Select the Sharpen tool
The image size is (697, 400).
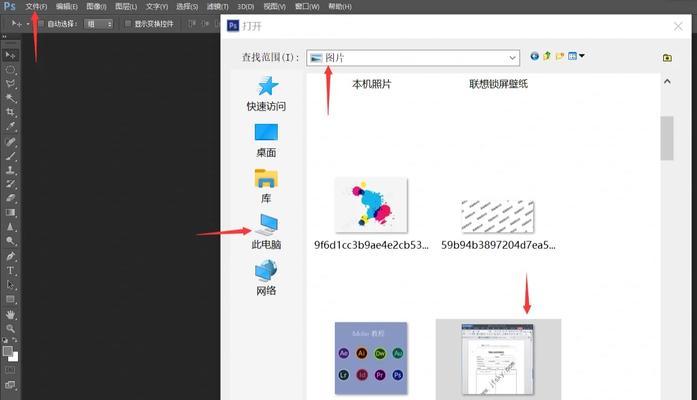10,227
